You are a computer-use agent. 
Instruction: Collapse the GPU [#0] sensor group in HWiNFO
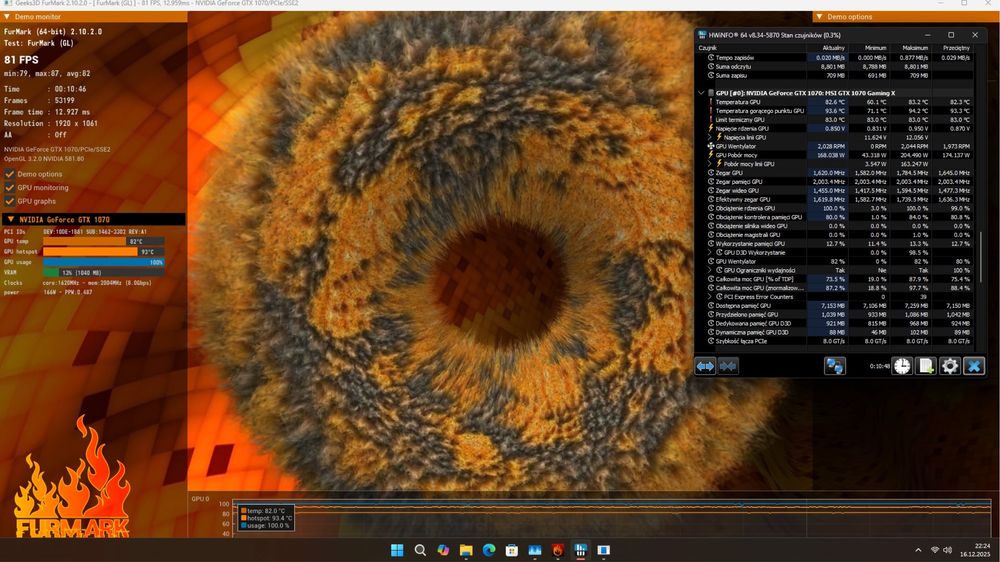pos(701,93)
